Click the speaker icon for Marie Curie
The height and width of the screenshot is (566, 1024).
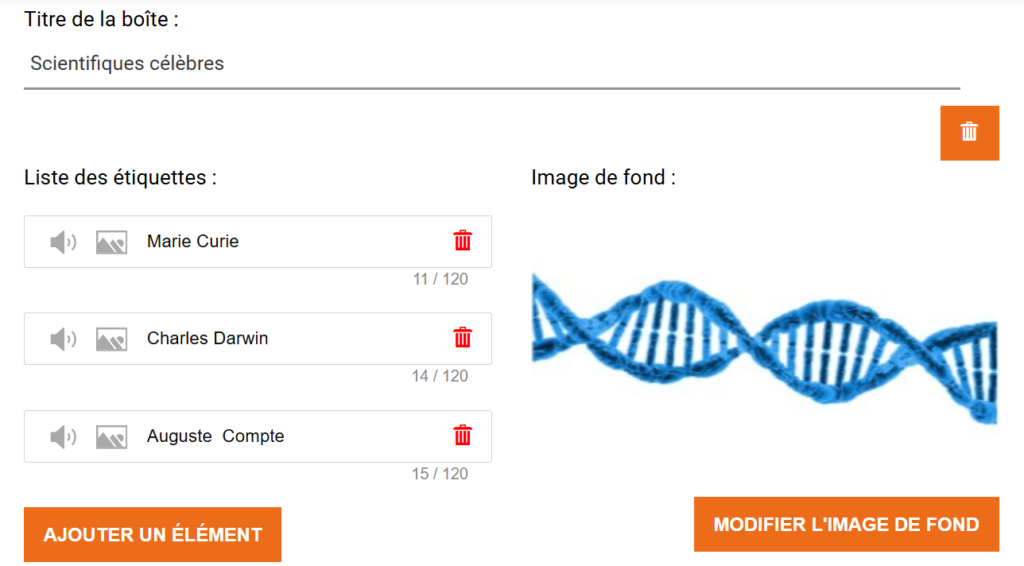tap(63, 242)
